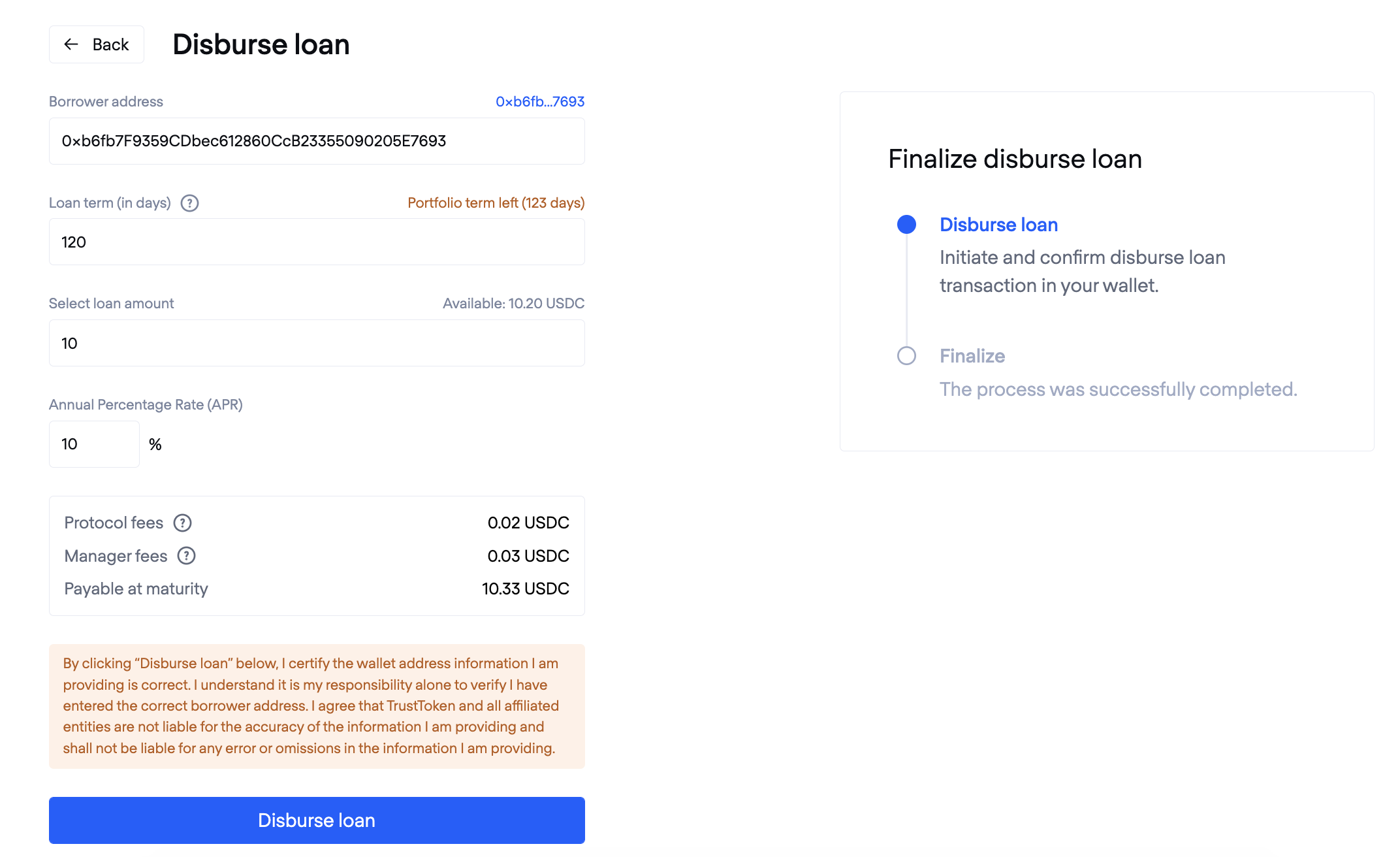This screenshot has height=857, width=1400.
Task: Click the Finalize step title
Action: [x=972, y=356]
